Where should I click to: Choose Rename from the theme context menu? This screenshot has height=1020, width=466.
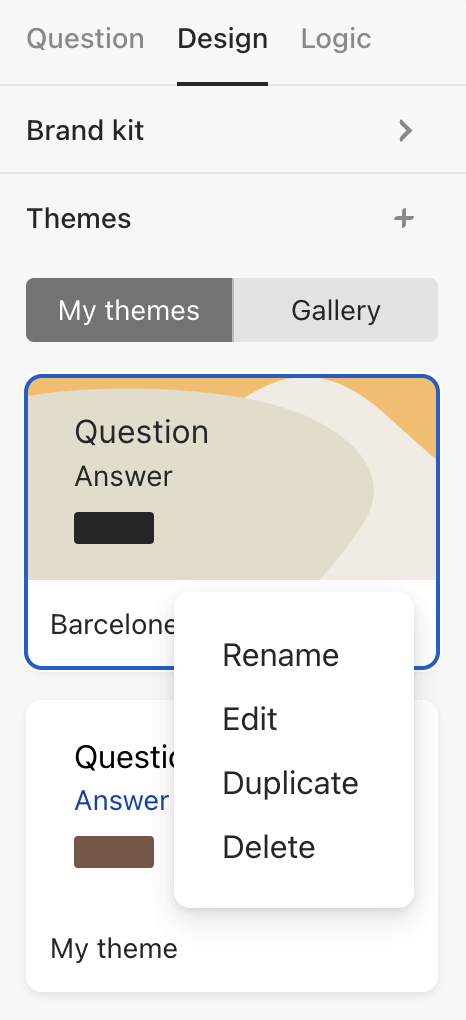click(281, 655)
